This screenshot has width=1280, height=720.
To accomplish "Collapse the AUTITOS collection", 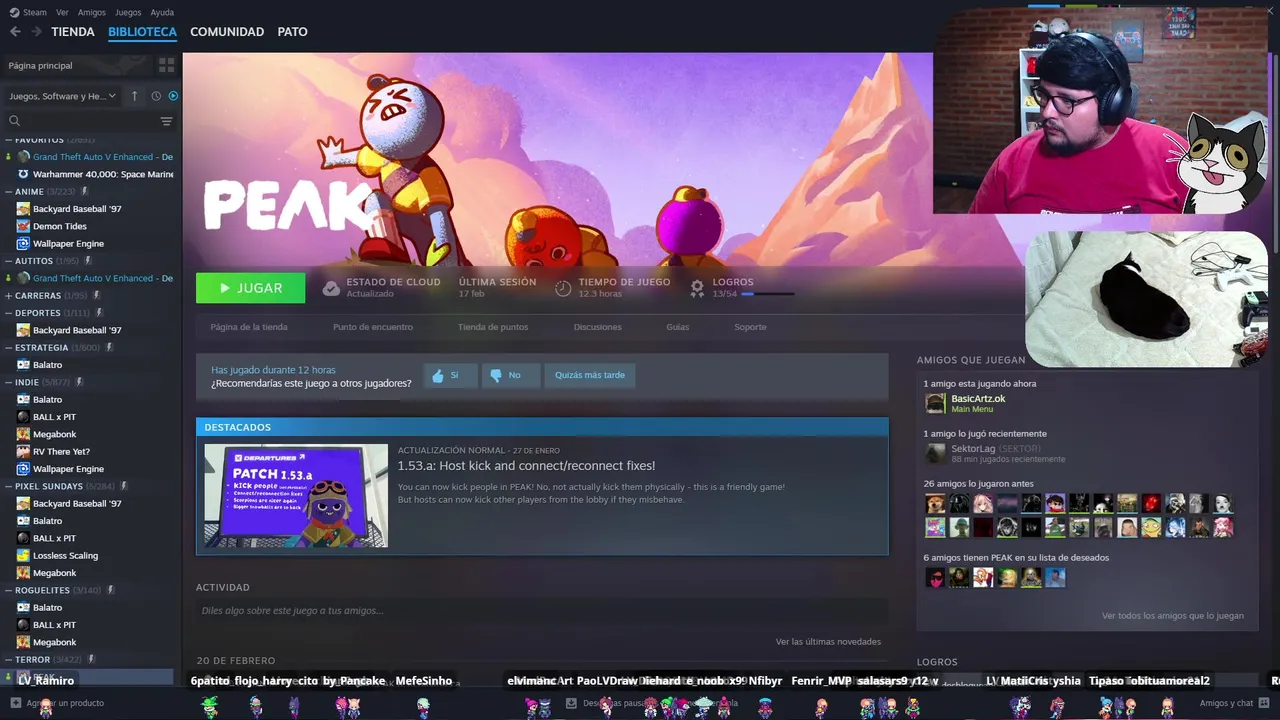I will tap(8, 260).
